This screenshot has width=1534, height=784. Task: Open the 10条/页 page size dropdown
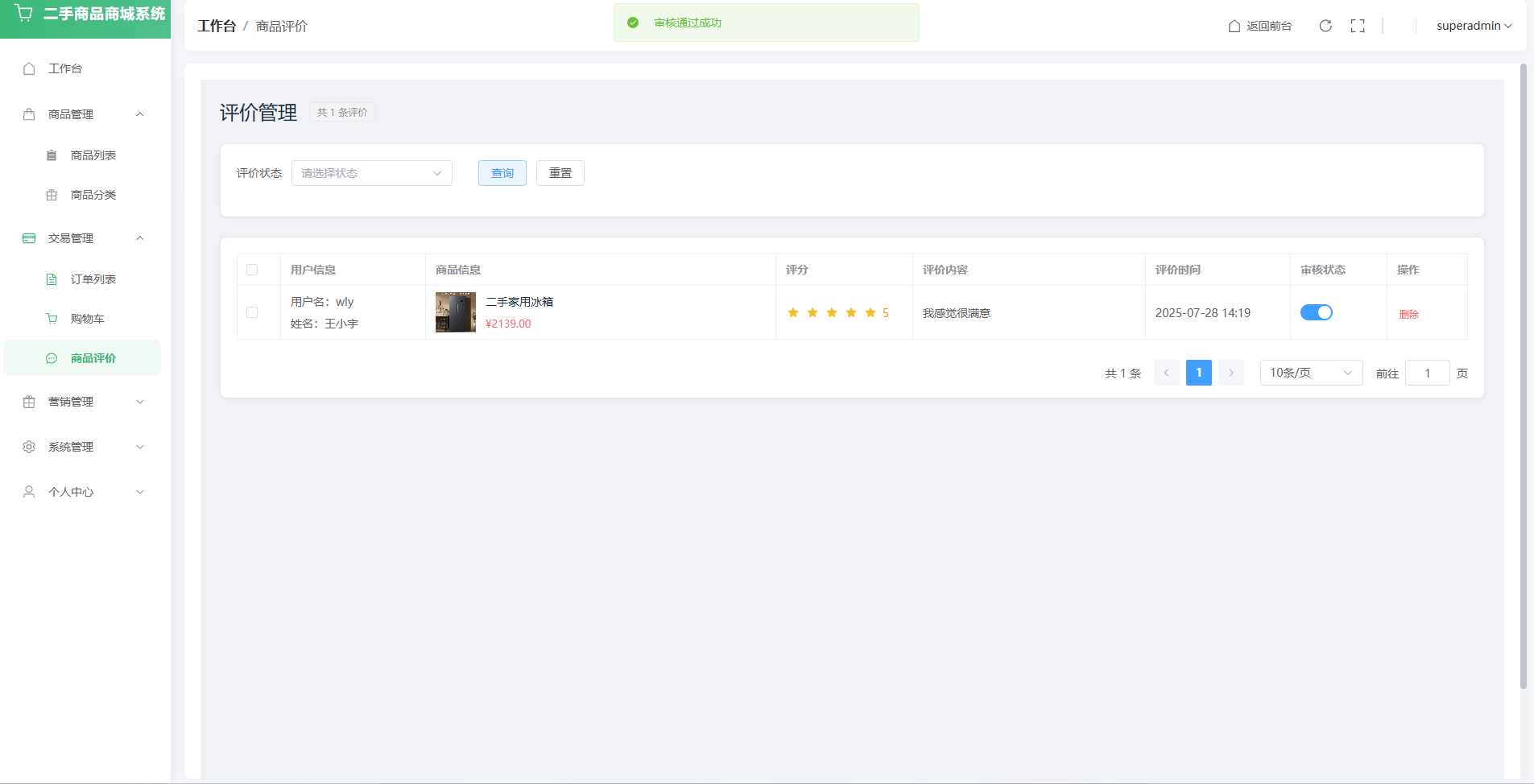tap(1310, 373)
